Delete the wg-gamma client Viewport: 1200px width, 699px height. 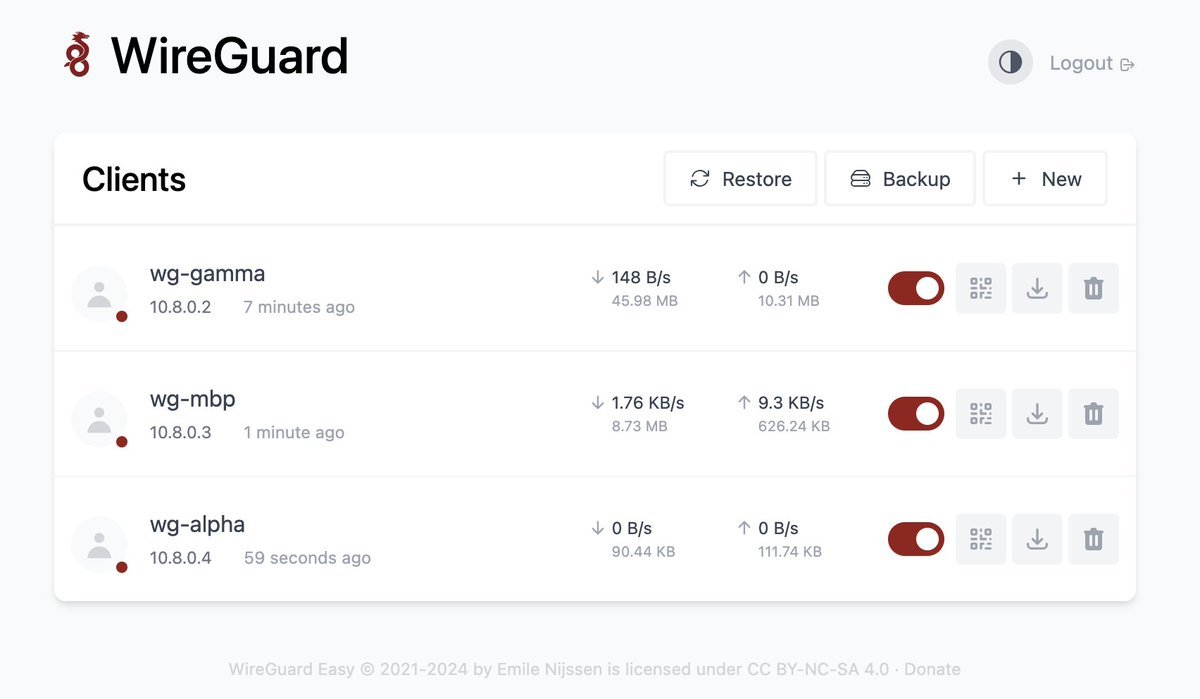click(x=1093, y=289)
